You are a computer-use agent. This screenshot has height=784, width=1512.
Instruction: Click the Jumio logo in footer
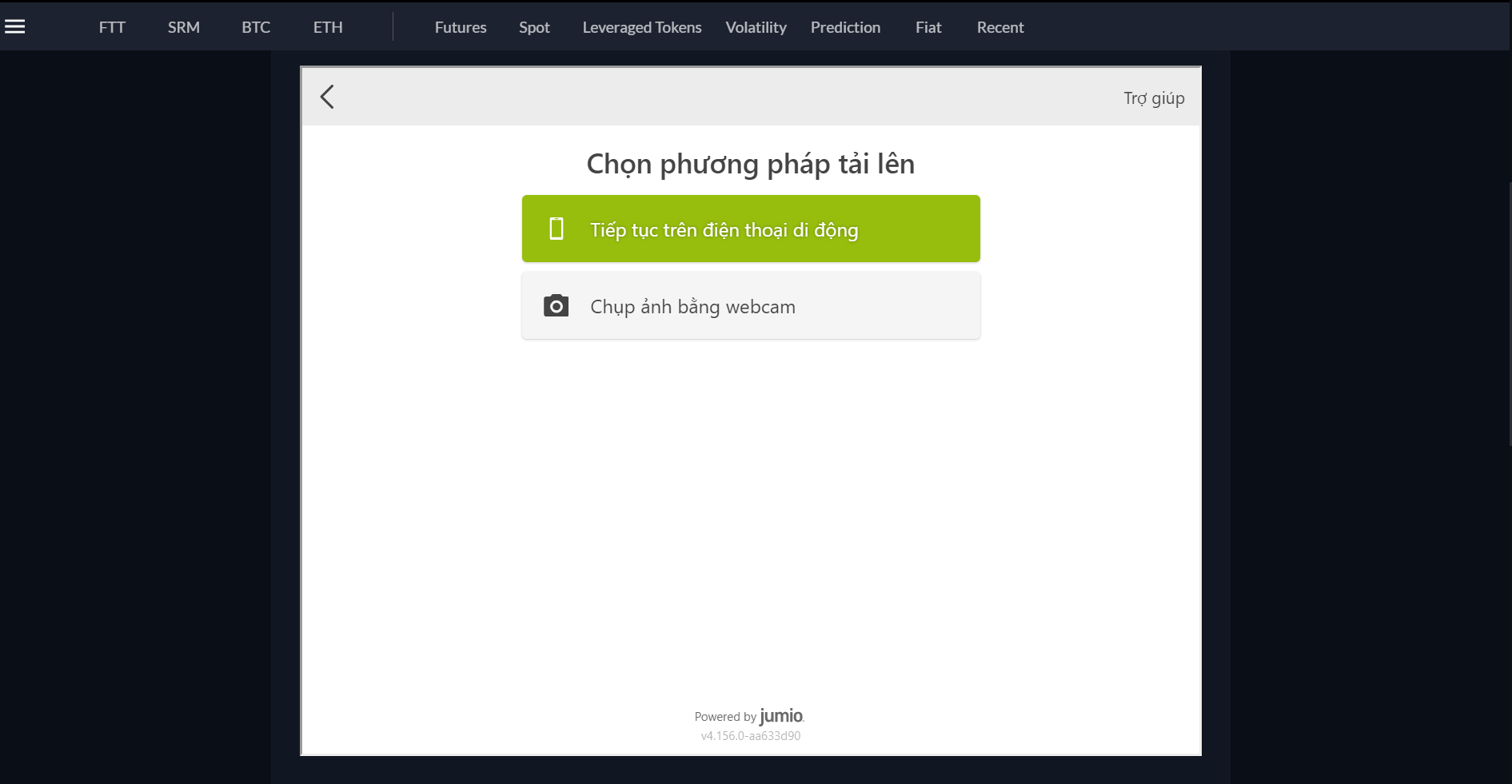[780, 715]
